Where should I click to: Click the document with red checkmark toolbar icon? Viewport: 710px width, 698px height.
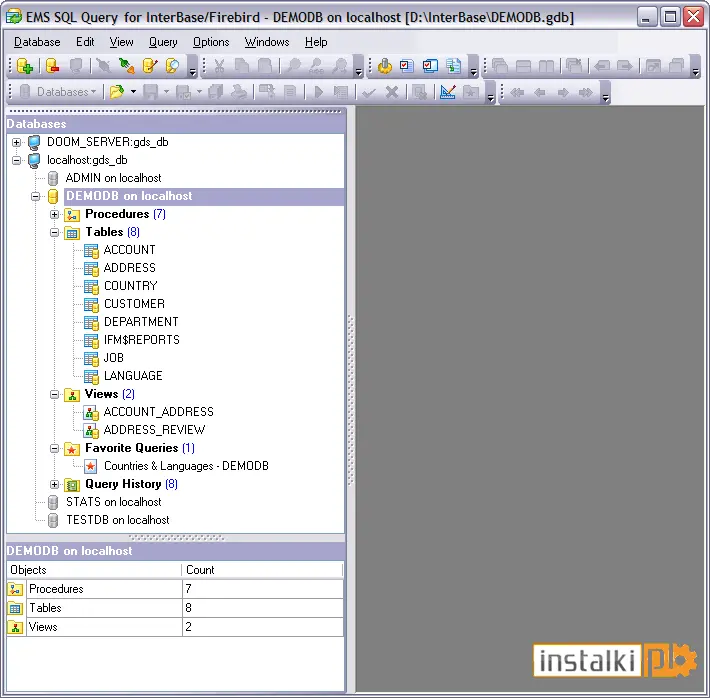coord(407,66)
